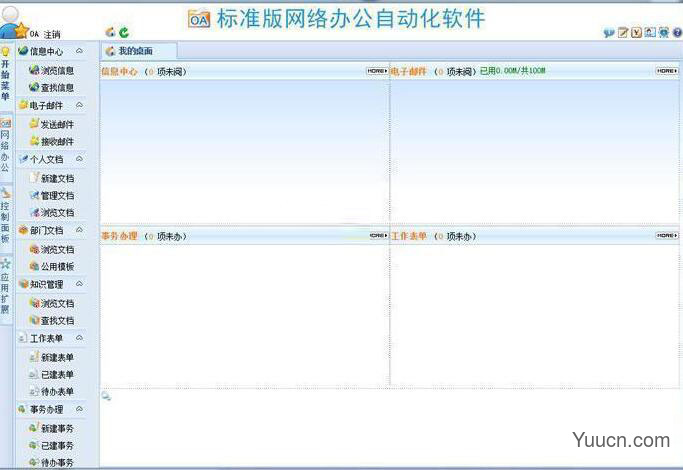Viewport: 683px width, 470px height.
Task: Collapse the 知识管理 sidebar section arrow
Action: pos(79,284)
